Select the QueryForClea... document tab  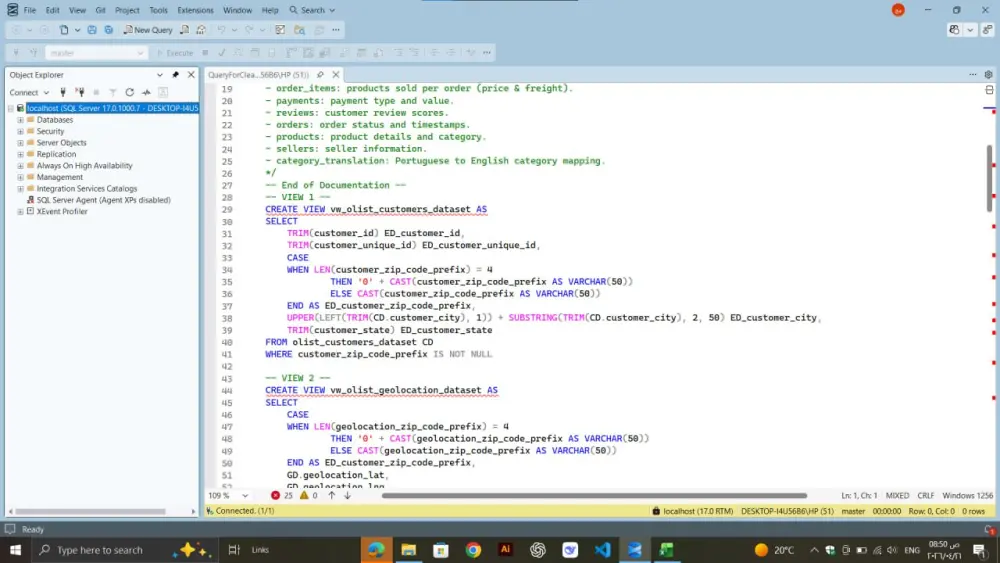[258, 75]
